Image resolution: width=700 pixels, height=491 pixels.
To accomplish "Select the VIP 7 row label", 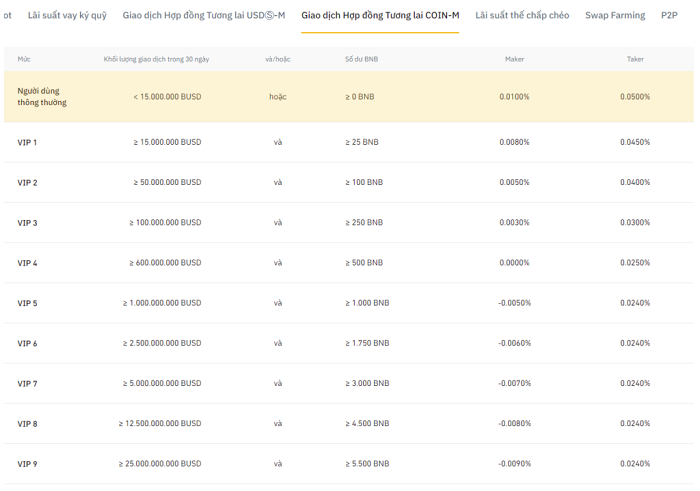I will pos(27,383).
